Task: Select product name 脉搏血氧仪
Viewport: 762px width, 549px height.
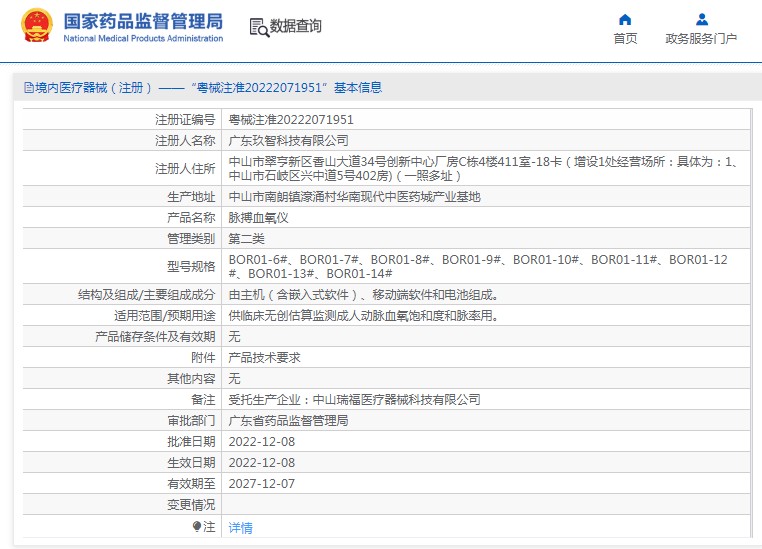Action: point(259,218)
